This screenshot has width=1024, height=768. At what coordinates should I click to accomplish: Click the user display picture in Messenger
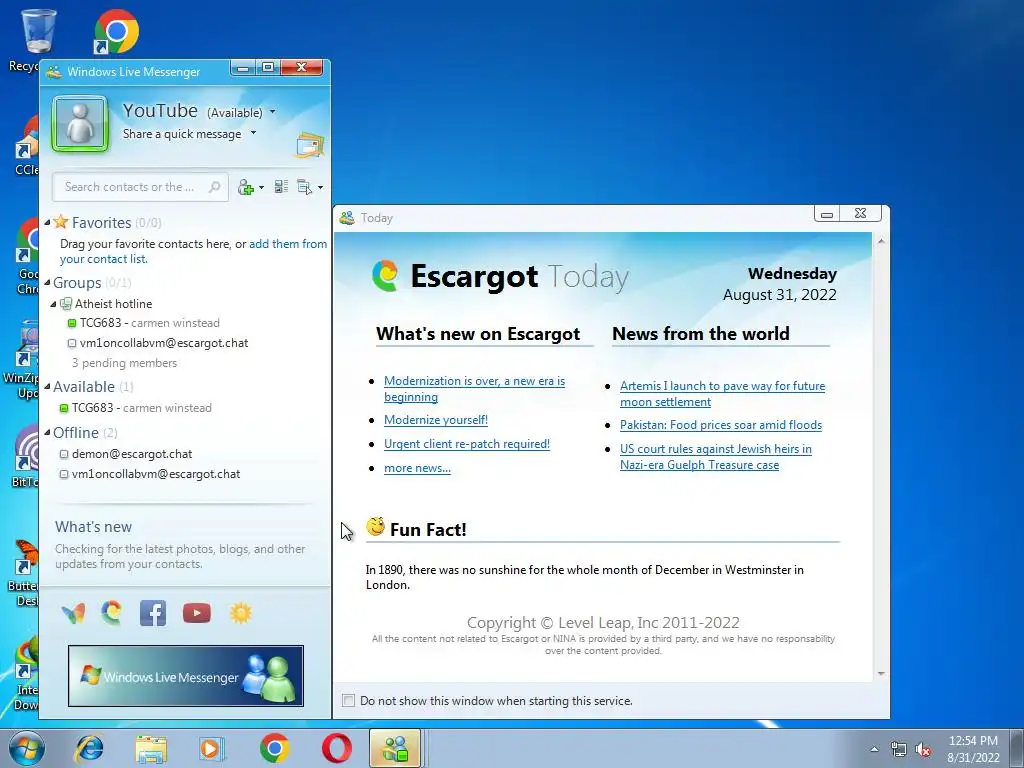point(80,124)
